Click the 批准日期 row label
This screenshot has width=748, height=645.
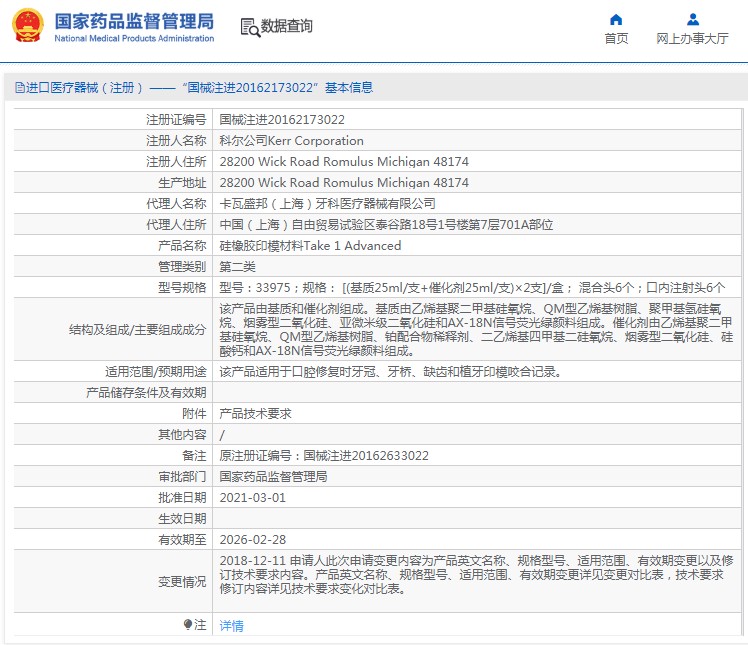(182, 498)
